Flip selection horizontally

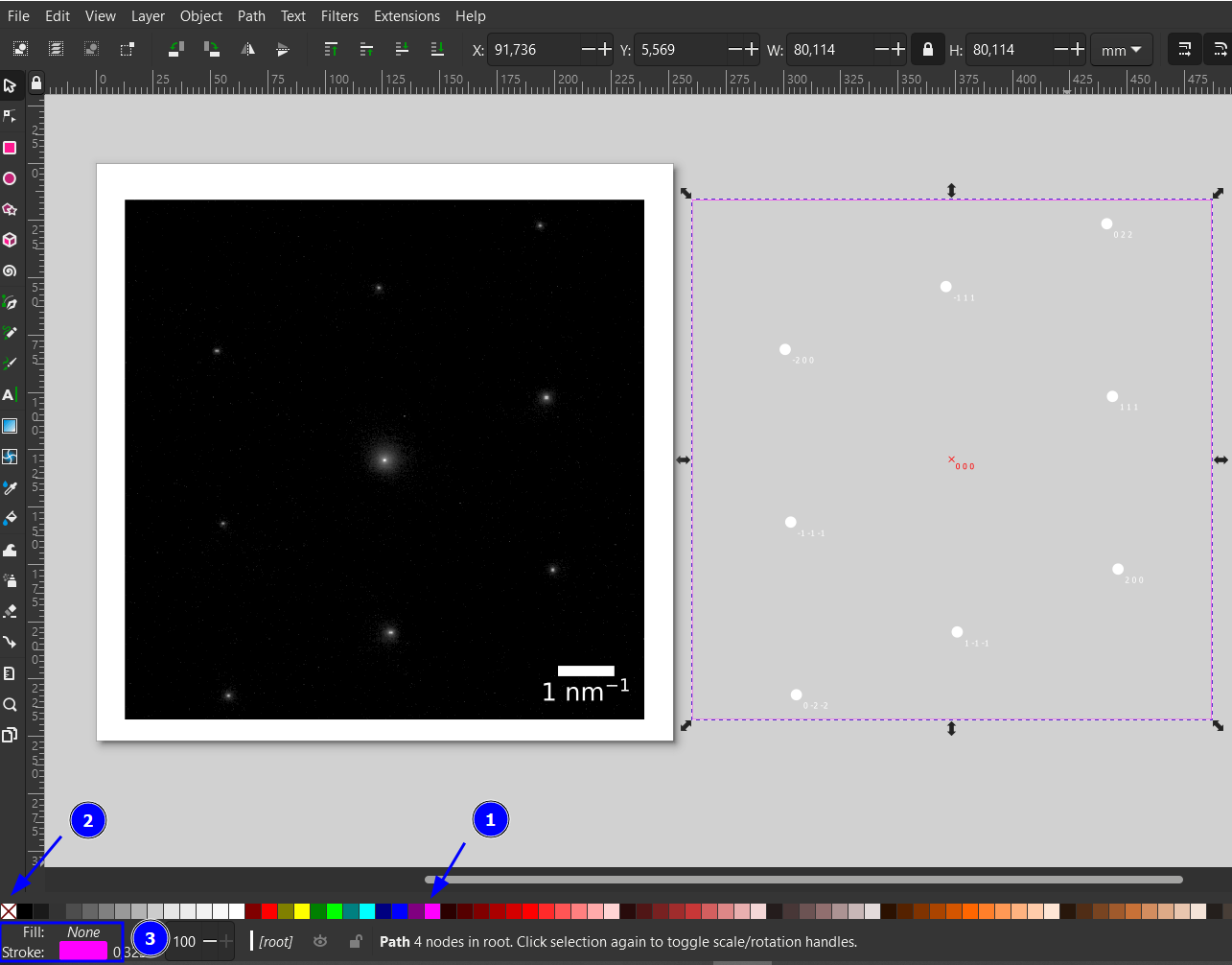pyautogui.click(x=247, y=49)
